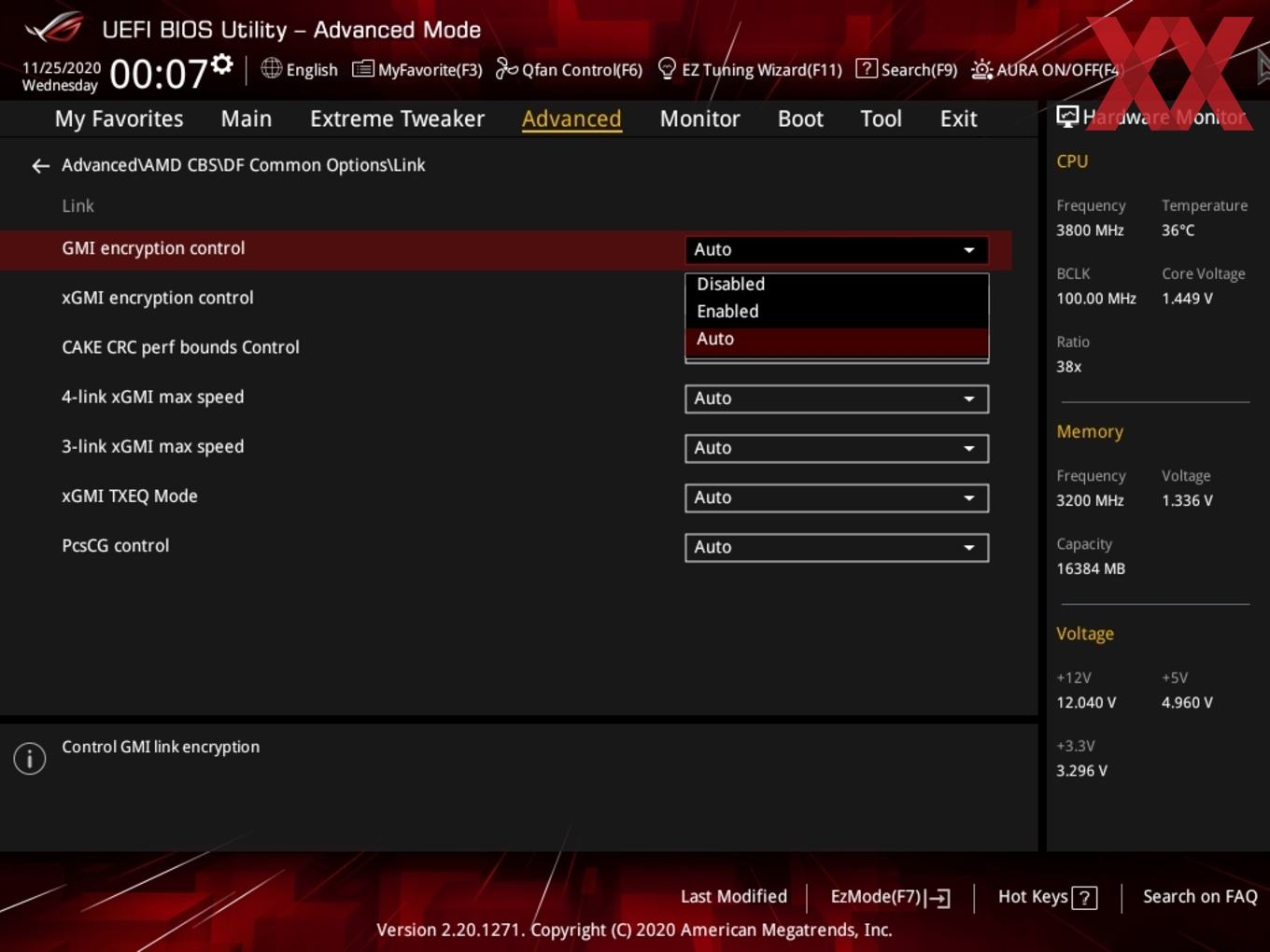Viewport: 1270px width, 952px height.
Task: Select 4-link xGMI max speed label
Action: tap(152, 397)
